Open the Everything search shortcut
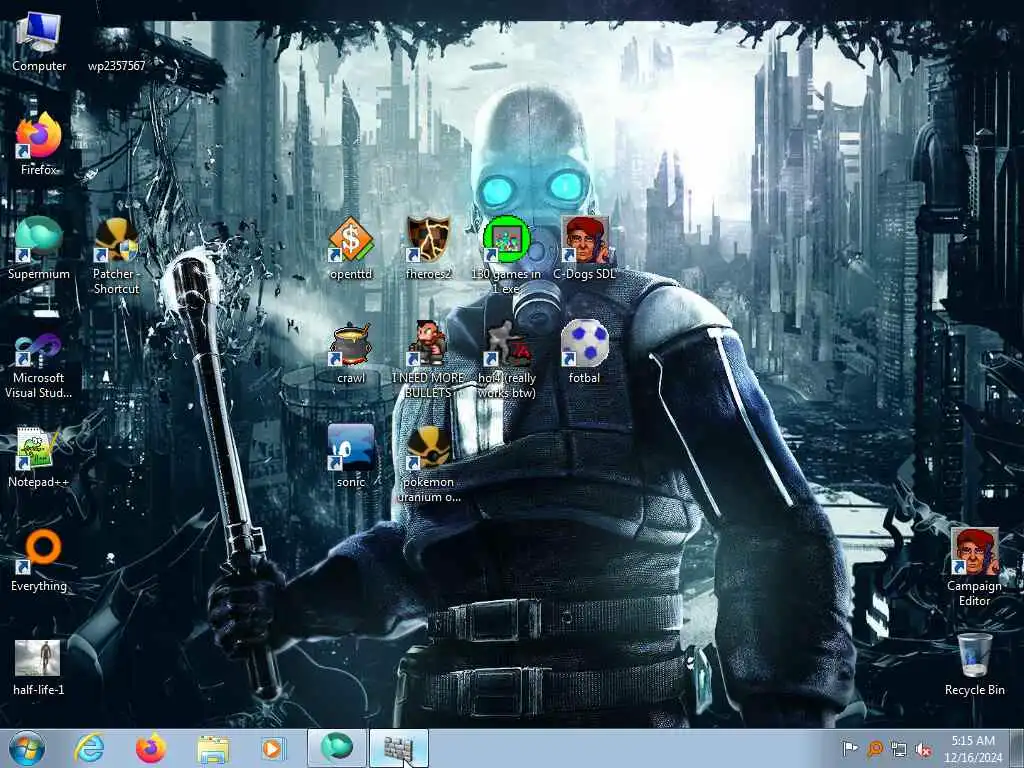This screenshot has width=1024, height=768. click(39, 560)
